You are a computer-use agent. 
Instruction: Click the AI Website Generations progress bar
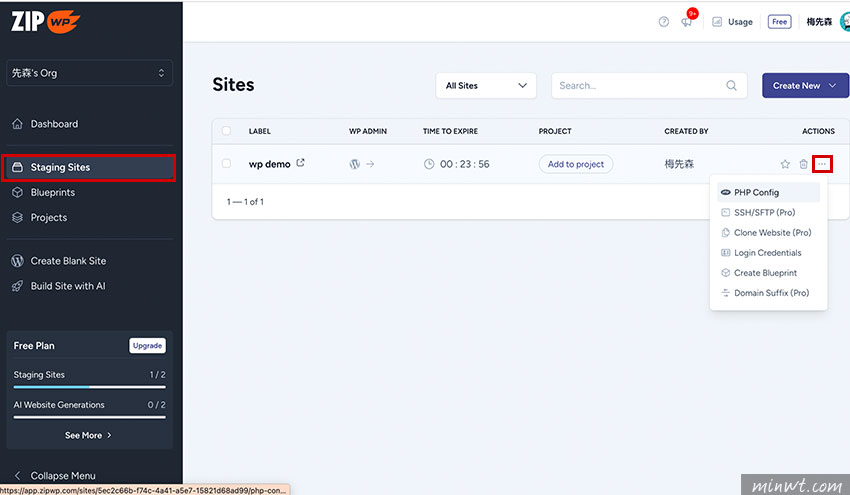click(89, 417)
